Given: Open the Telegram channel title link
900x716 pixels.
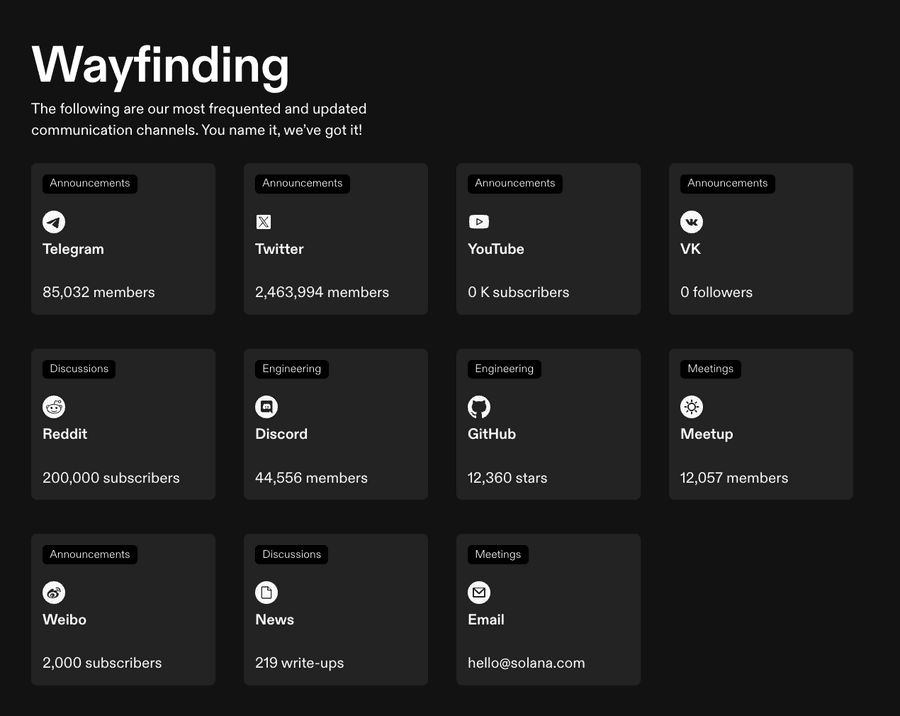Looking at the screenshot, I should click(x=73, y=249).
